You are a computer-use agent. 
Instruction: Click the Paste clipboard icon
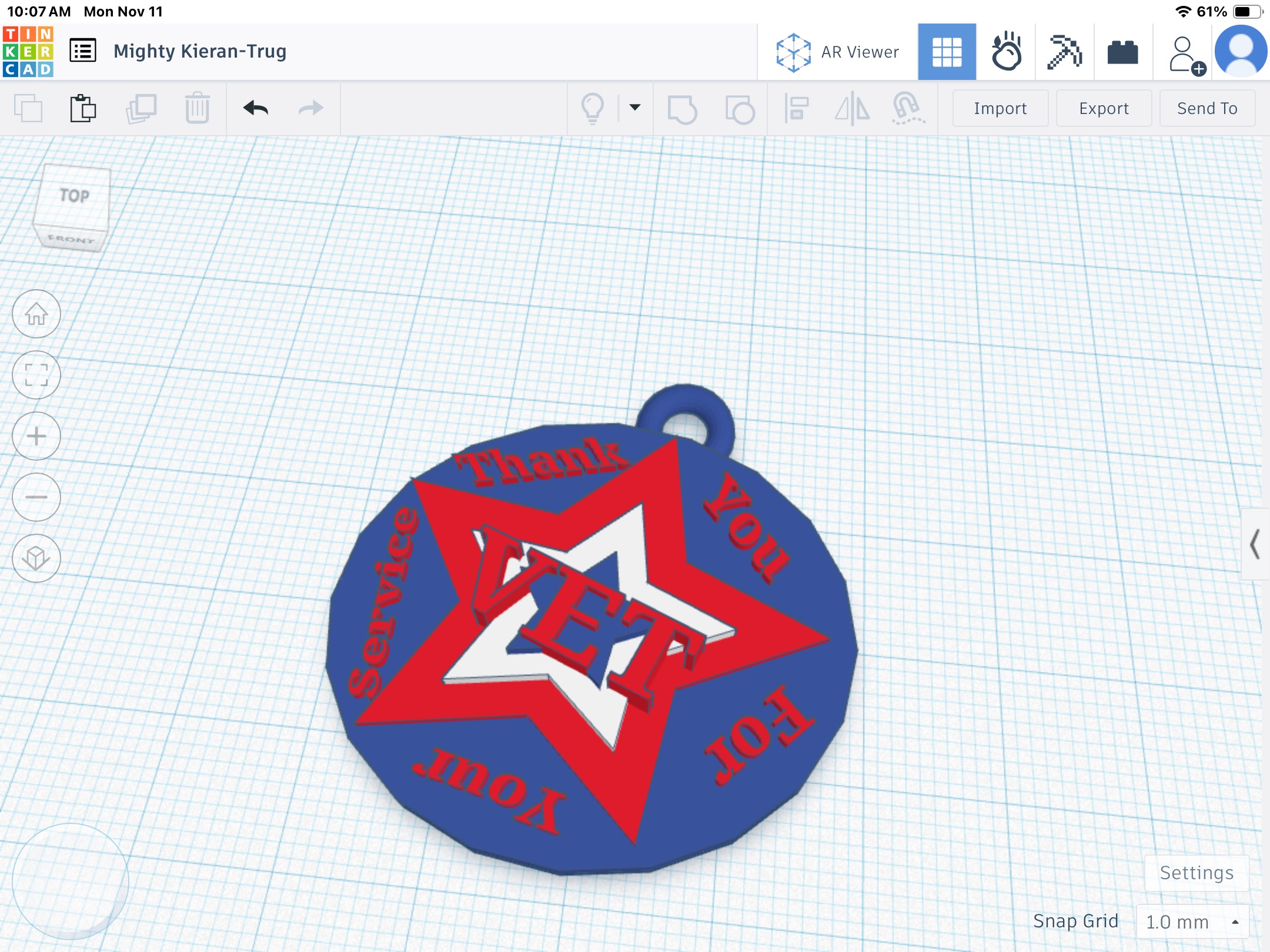tap(83, 108)
